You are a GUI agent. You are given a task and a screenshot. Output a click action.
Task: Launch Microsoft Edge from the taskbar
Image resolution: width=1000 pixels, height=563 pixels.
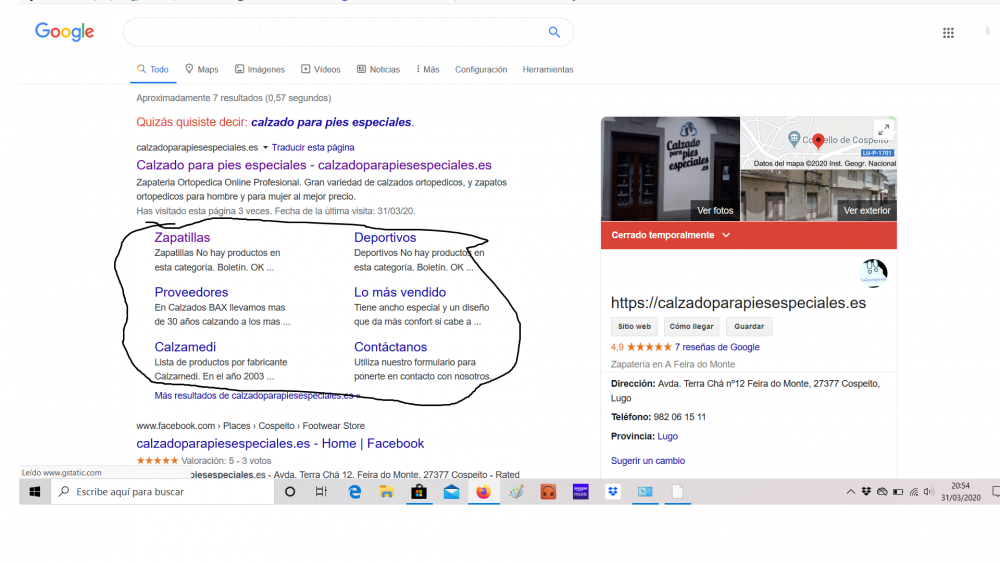coord(355,492)
